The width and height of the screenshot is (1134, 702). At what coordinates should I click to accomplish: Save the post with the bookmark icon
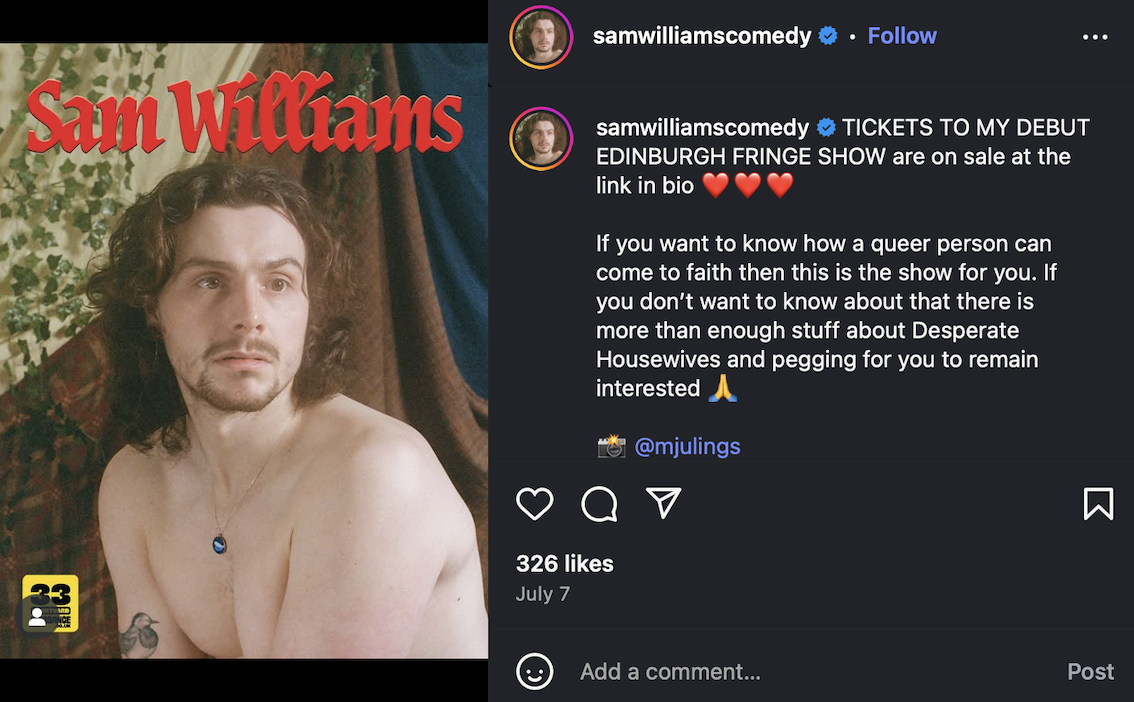coord(1098,505)
